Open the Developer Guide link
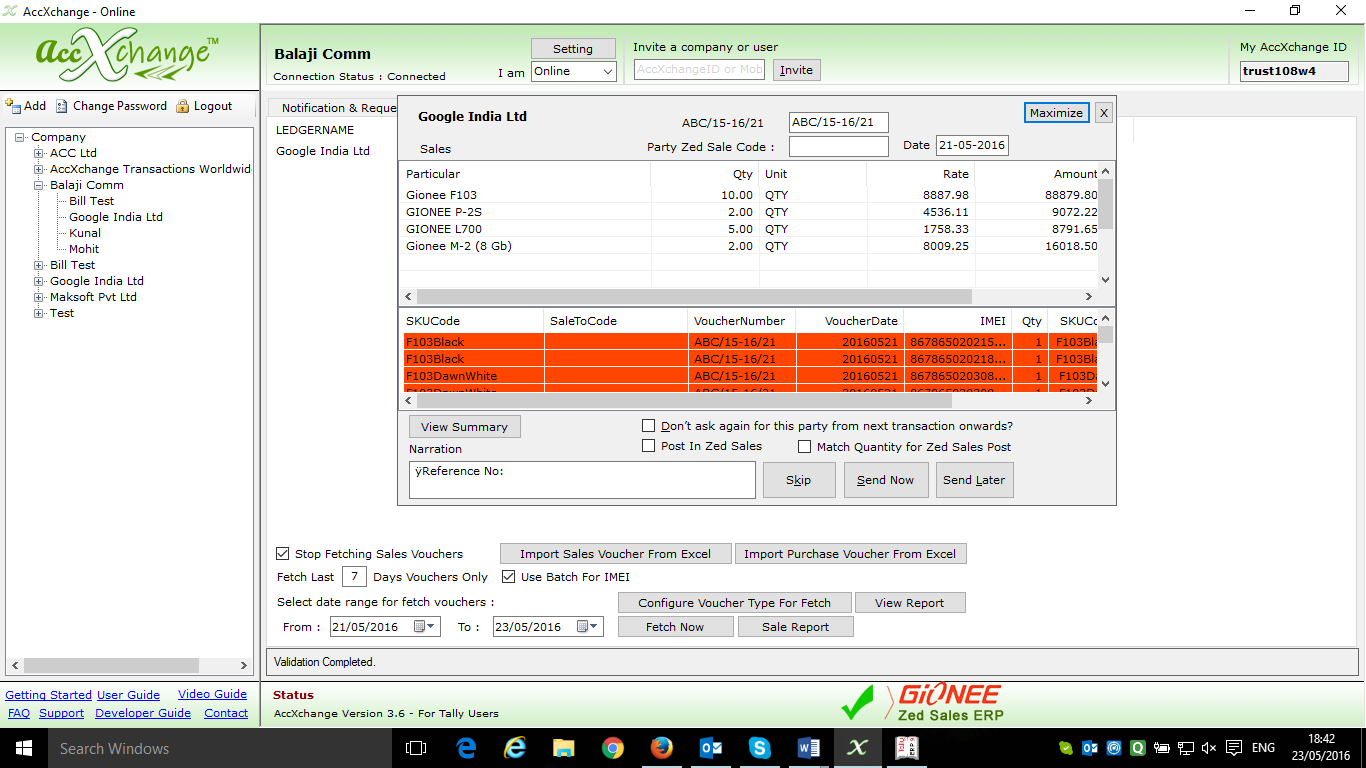Image resolution: width=1366 pixels, height=768 pixels. click(143, 713)
